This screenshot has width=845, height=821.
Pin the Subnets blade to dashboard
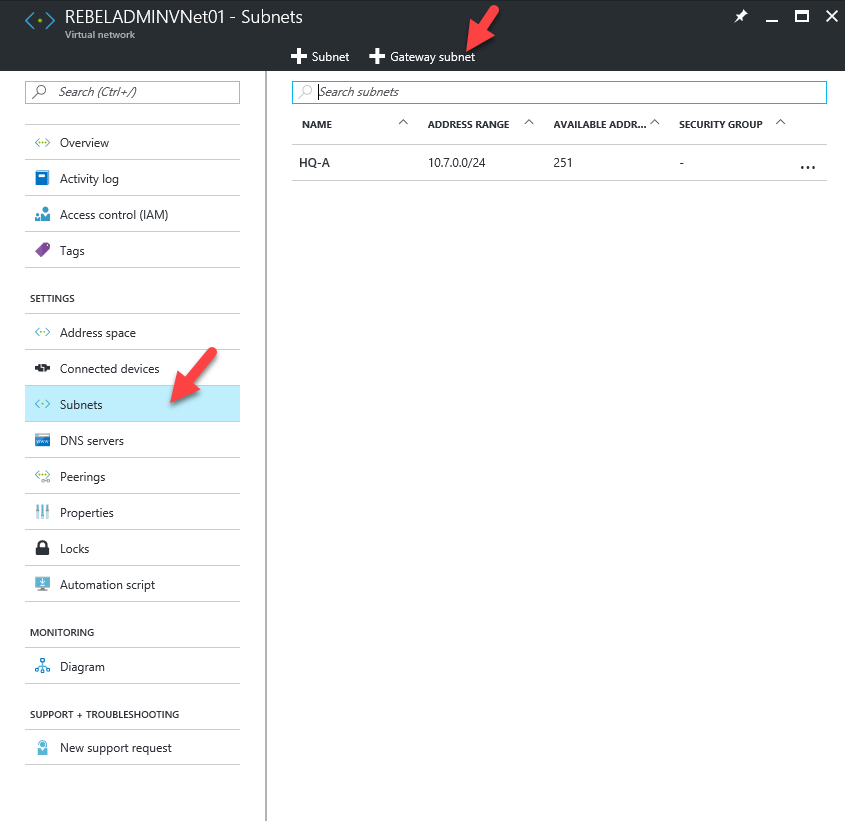(x=741, y=17)
